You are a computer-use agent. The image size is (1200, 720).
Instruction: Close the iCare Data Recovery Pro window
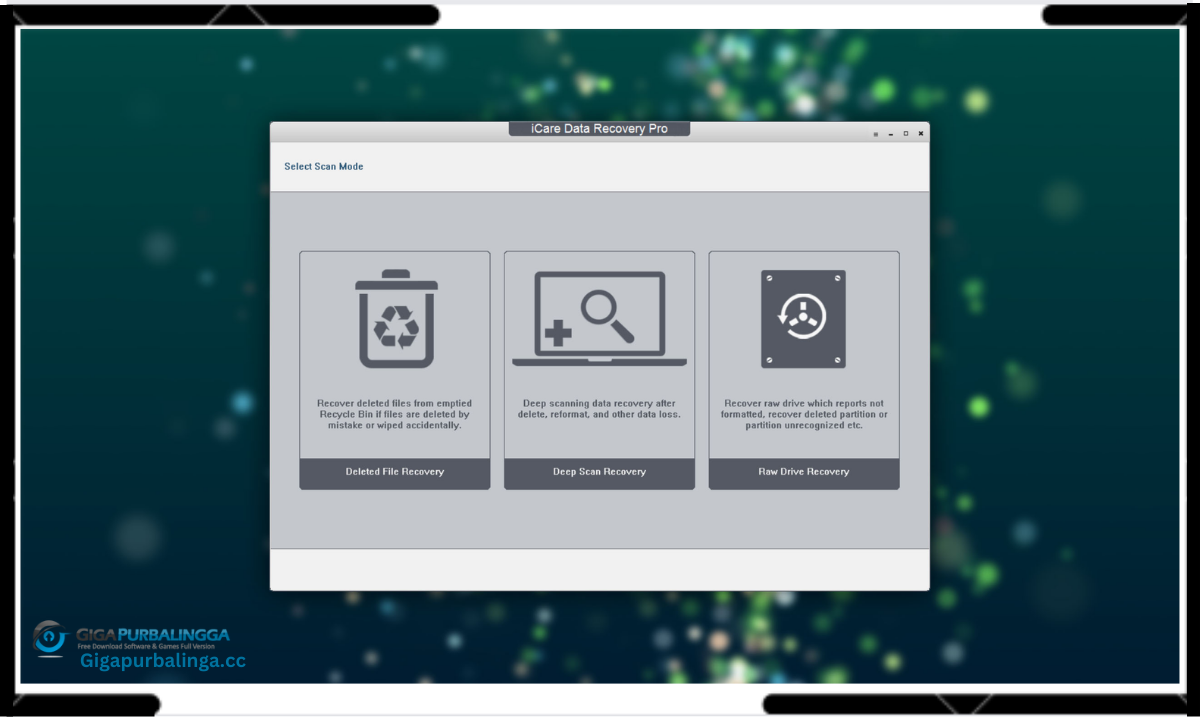pyautogui.click(x=921, y=134)
